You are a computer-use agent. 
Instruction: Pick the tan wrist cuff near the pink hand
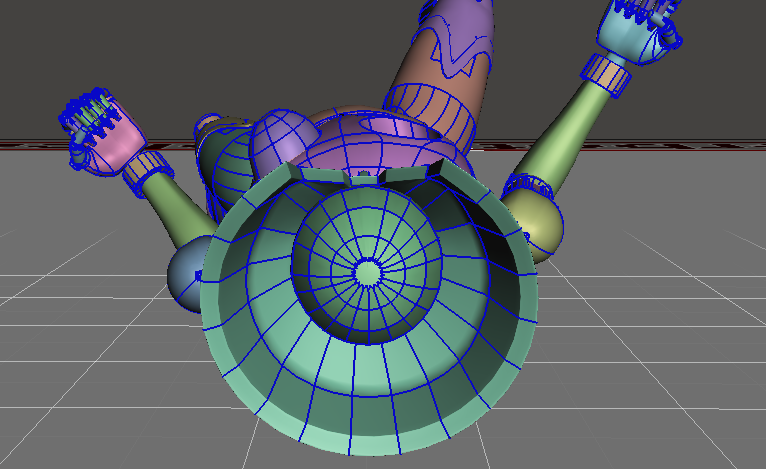click(x=147, y=172)
